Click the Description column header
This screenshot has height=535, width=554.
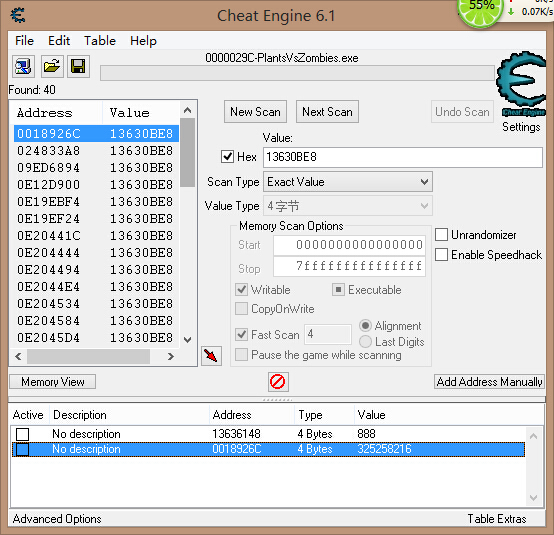[x=129, y=415]
